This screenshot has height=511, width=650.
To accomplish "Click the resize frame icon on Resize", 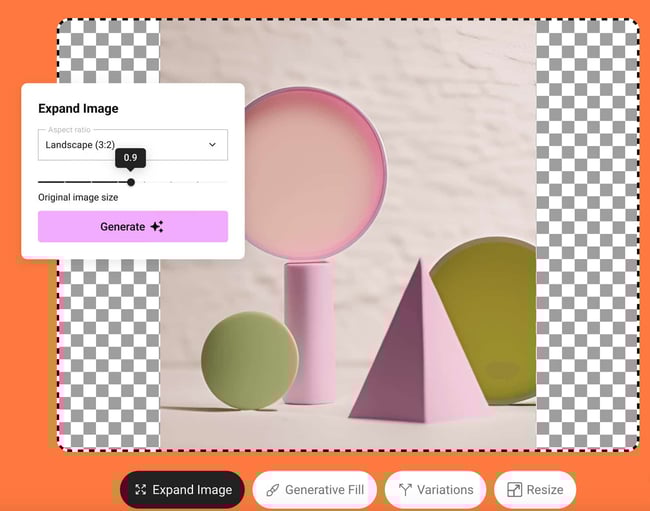I will coord(514,489).
